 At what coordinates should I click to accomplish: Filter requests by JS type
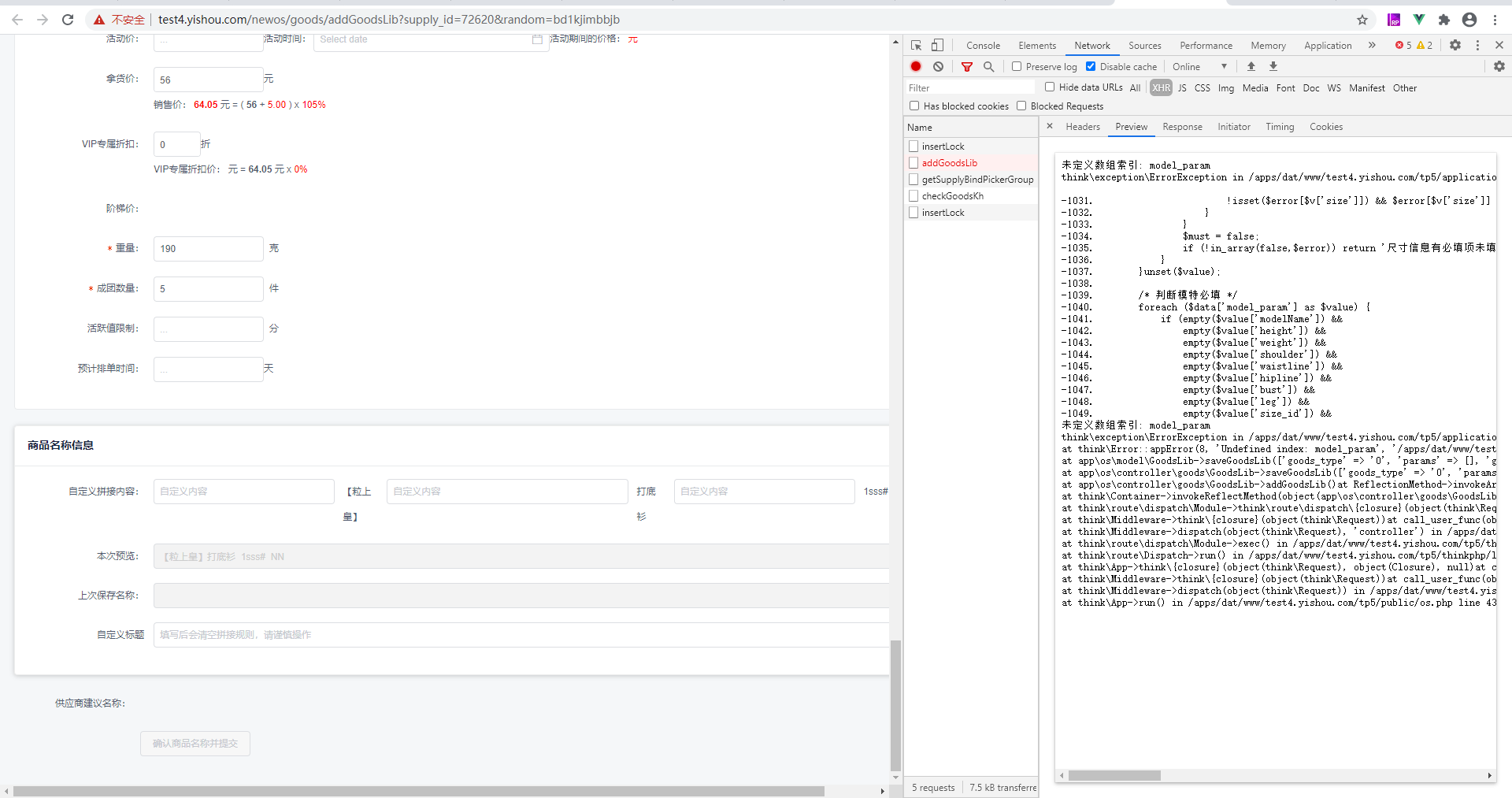click(1182, 88)
